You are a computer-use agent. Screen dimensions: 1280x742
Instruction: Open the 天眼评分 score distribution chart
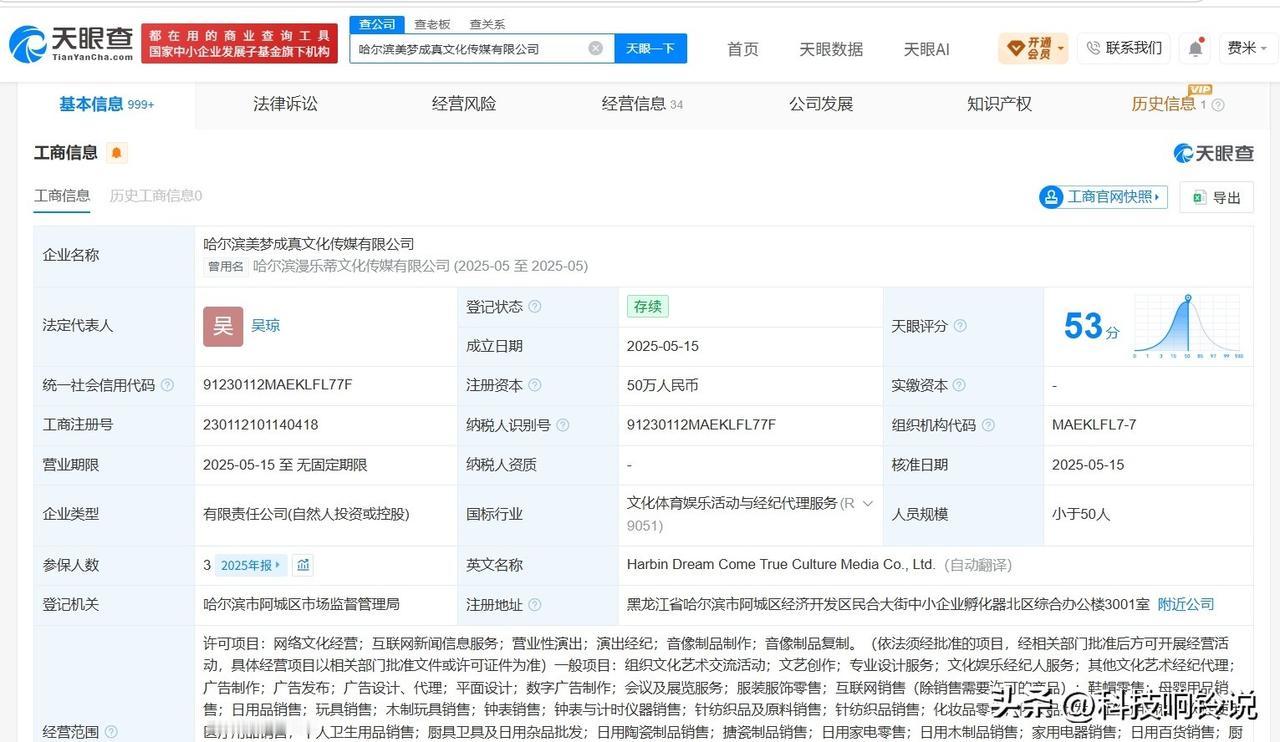1188,326
